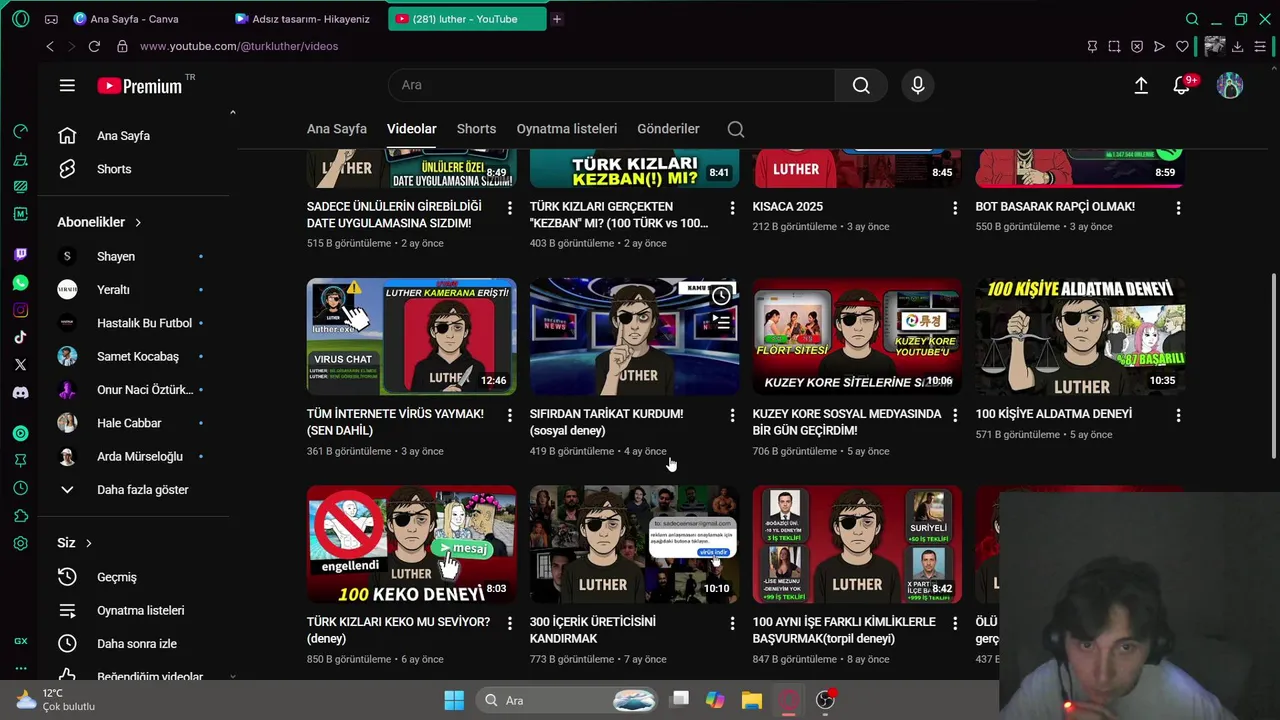Open browser tab search magnifier
The width and height of the screenshot is (1280, 720).
(x=1192, y=19)
